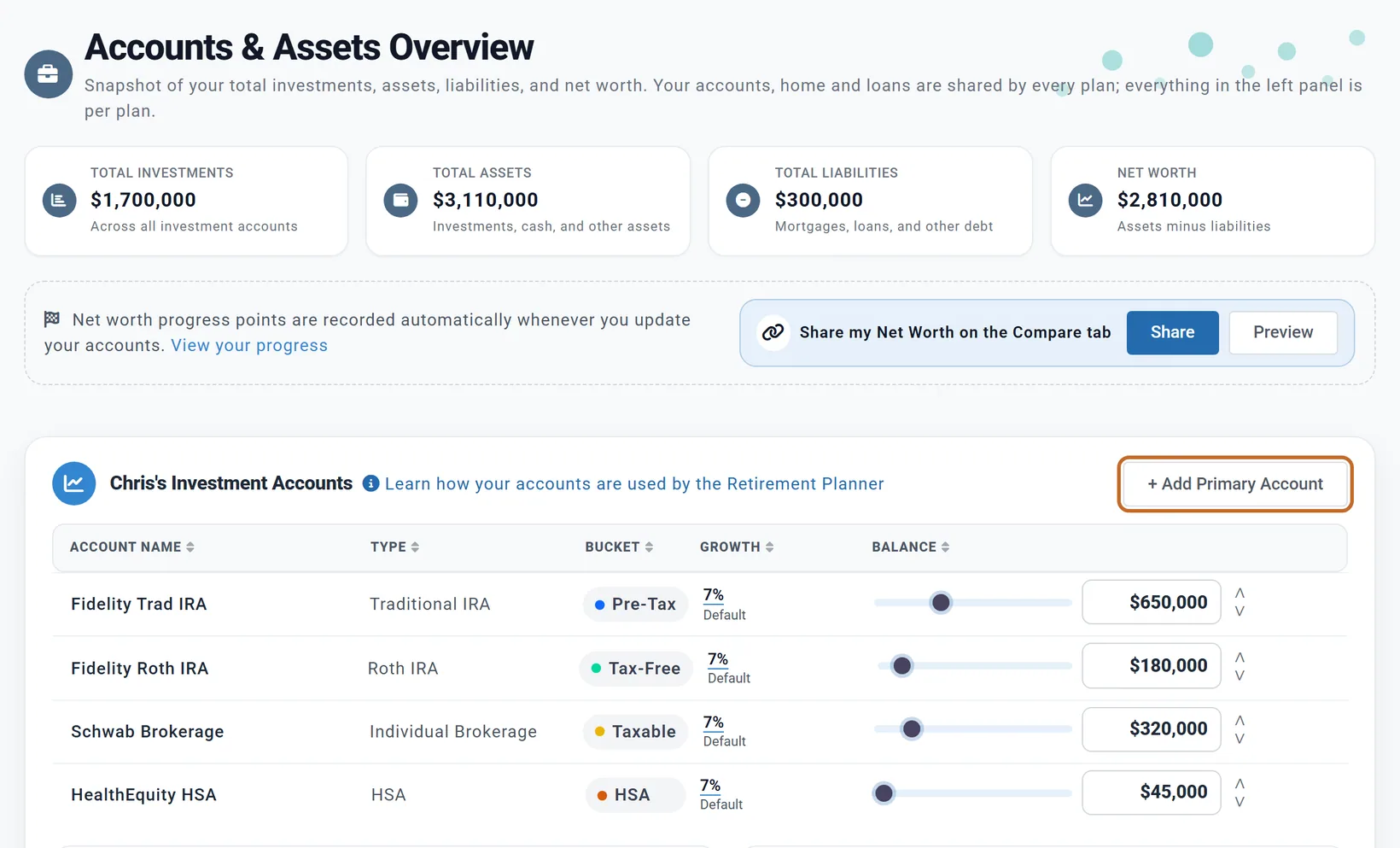Click the Total Liabilities minus icon
This screenshot has width=1400, height=848.
(743, 201)
